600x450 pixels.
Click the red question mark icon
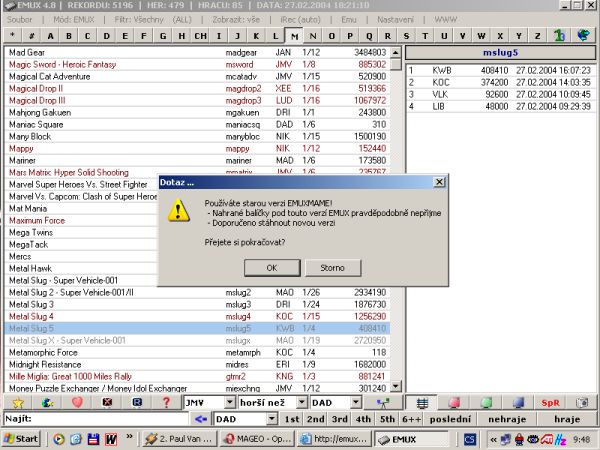(166, 403)
